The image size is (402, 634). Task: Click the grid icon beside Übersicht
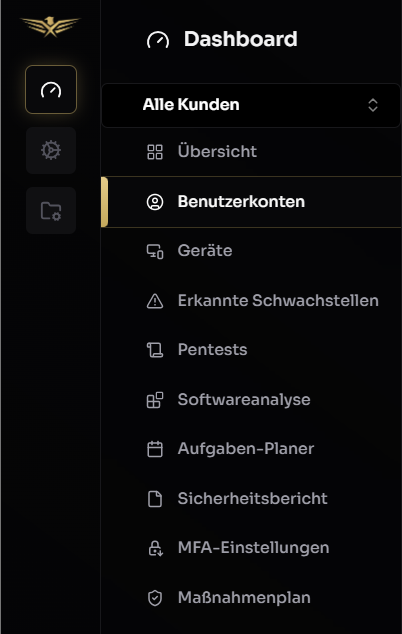pyautogui.click(x=155, y=152)
